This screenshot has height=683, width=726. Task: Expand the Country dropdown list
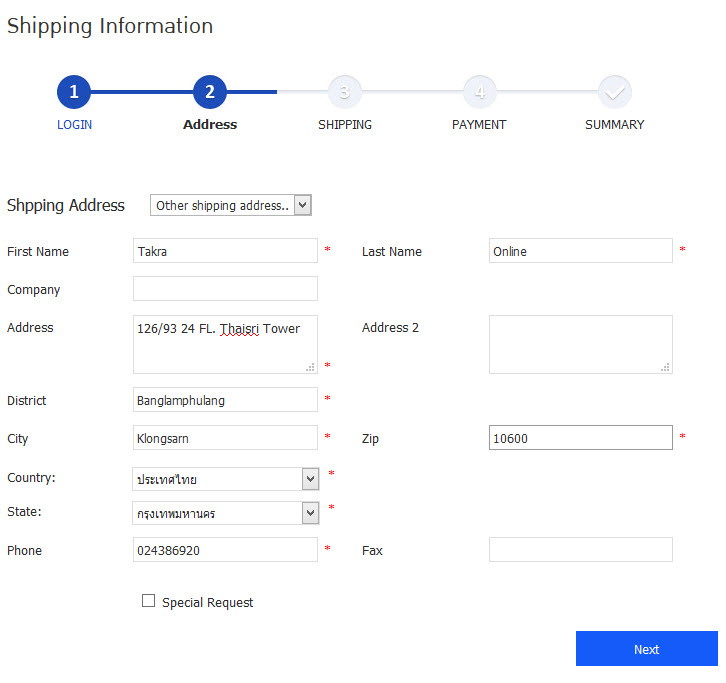pyautogui.click(x=226, y=479)
